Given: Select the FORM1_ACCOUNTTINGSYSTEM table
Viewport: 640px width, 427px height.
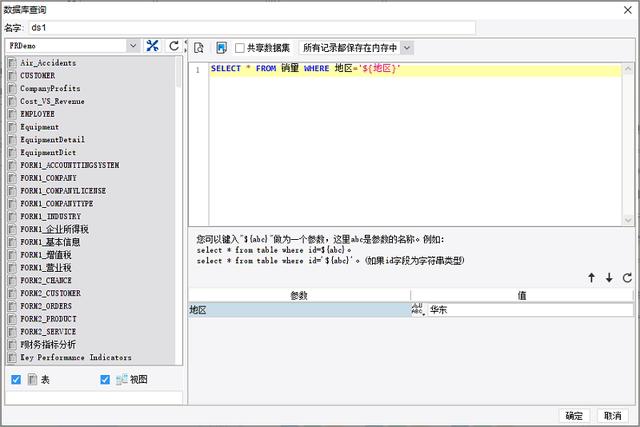Looking at the screenshot, I should 70,165.
